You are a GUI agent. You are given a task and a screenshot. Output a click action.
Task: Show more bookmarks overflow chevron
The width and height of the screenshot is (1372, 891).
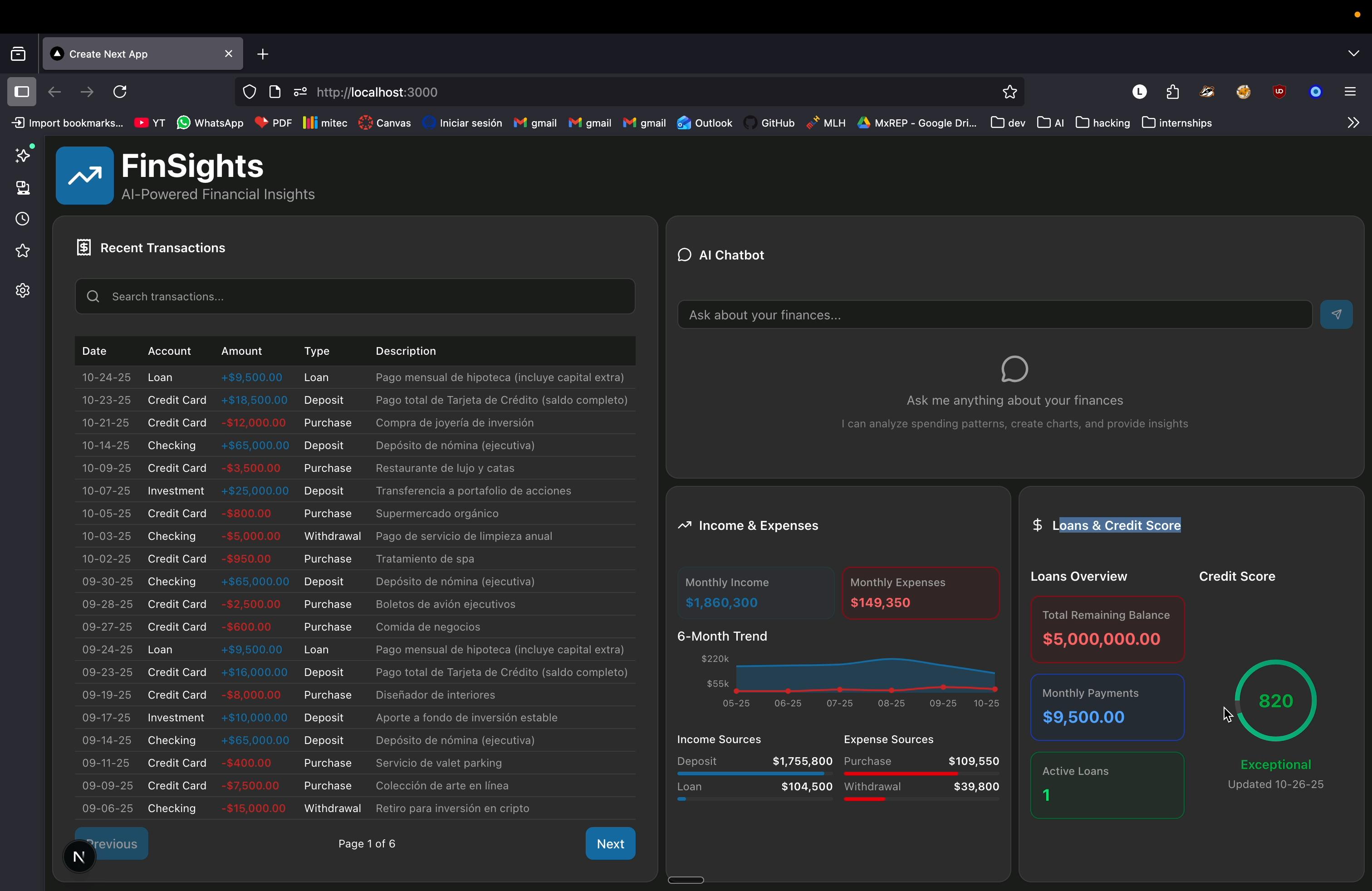coord(1352,123)
